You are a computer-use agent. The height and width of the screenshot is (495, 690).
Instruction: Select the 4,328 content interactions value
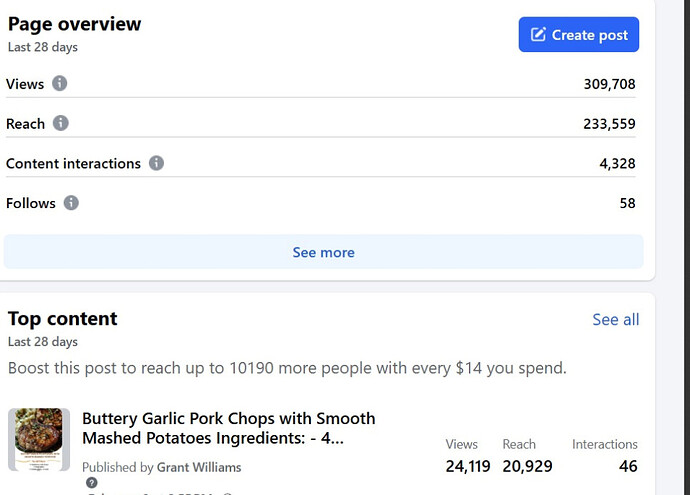[617, 164]
